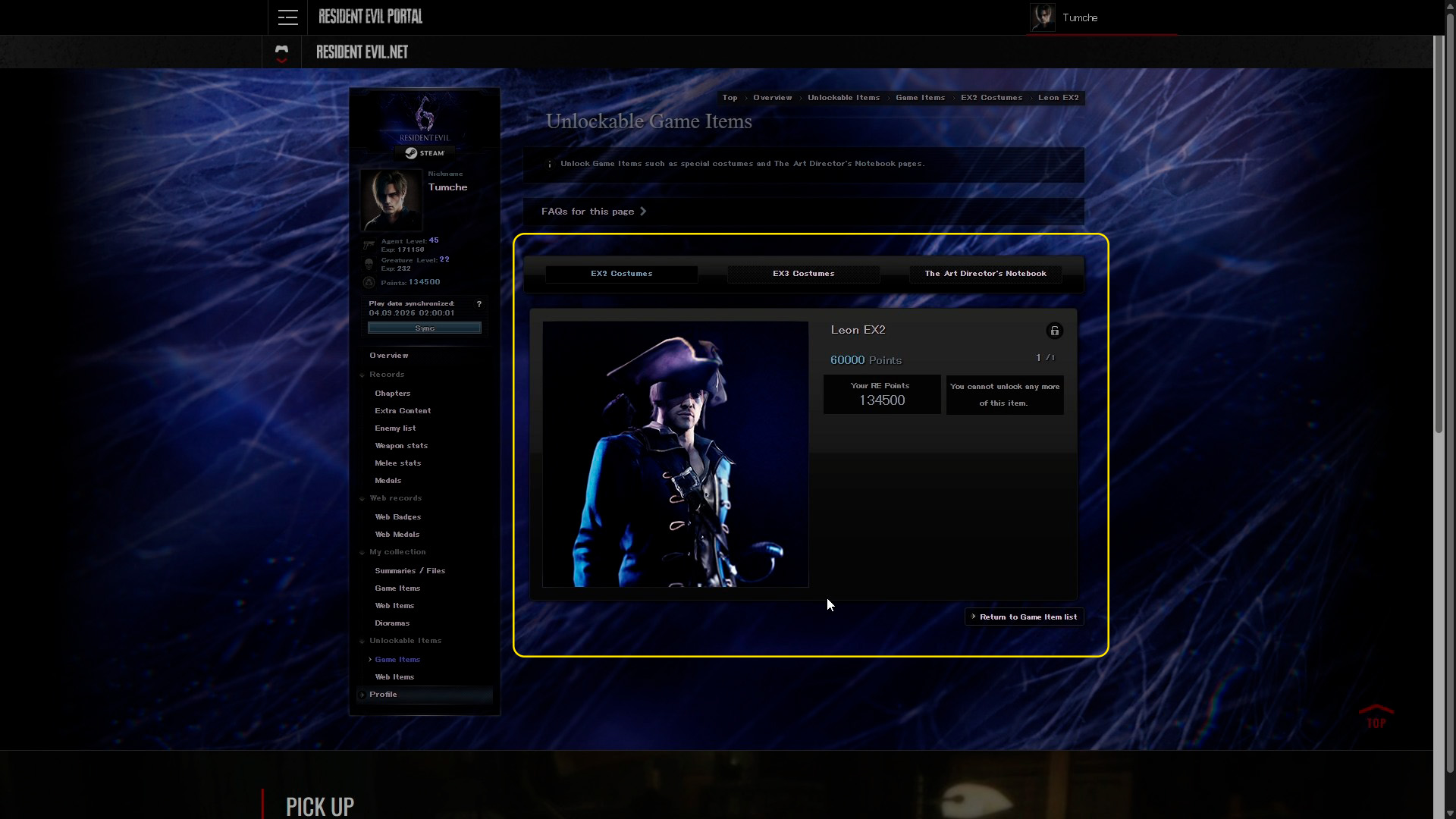Click the Sync button in the sidebar
1456x819 pixels.
point(425,328)
